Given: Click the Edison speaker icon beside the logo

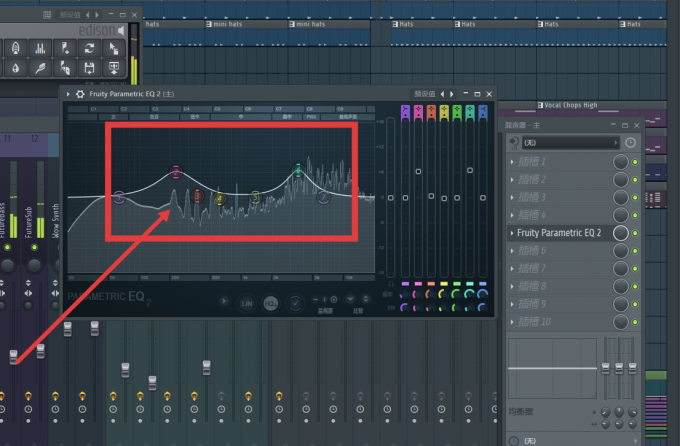Looking at the screenshot, I should [121, 30].
